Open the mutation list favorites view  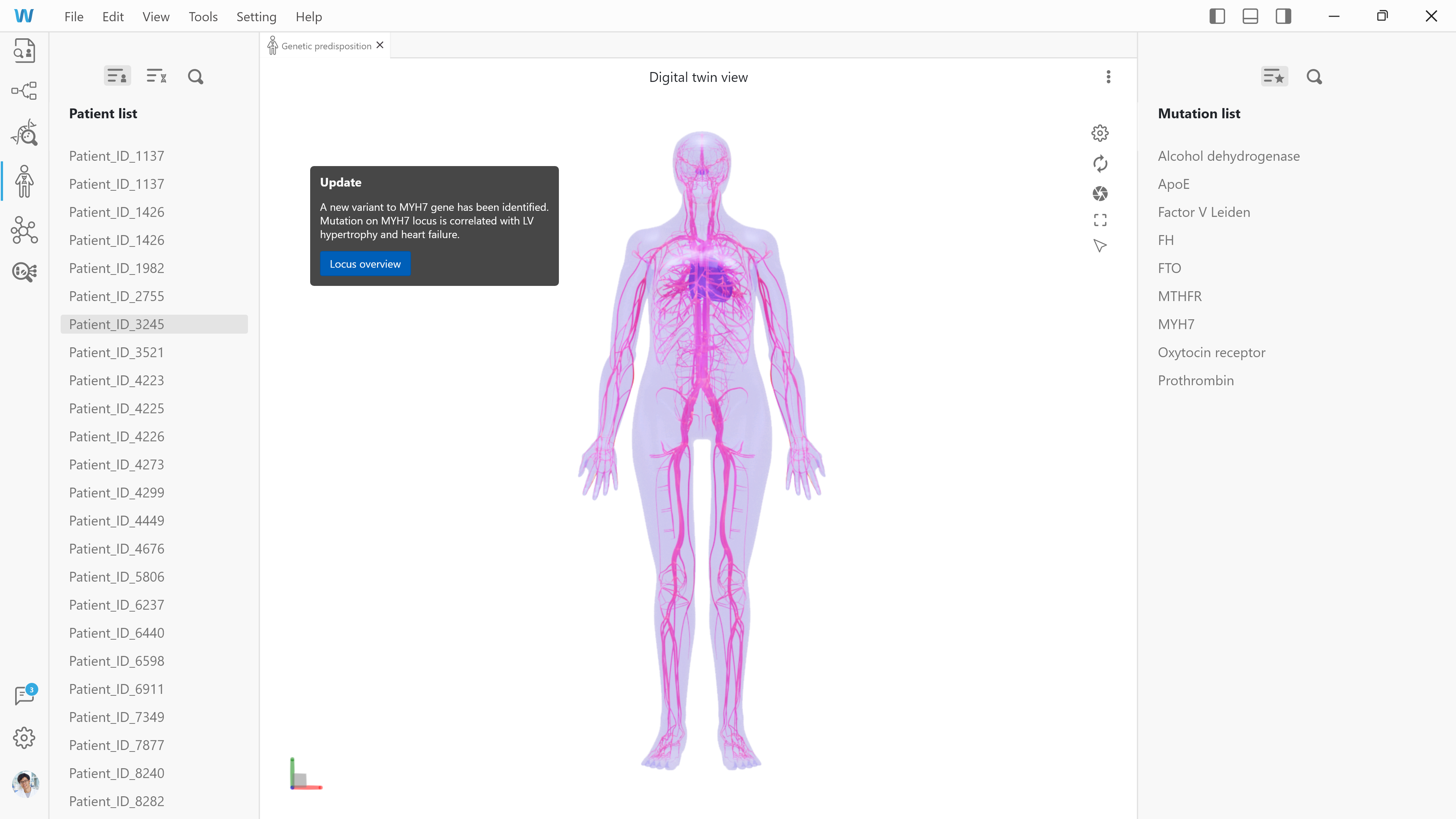(x=1274, y=76)
